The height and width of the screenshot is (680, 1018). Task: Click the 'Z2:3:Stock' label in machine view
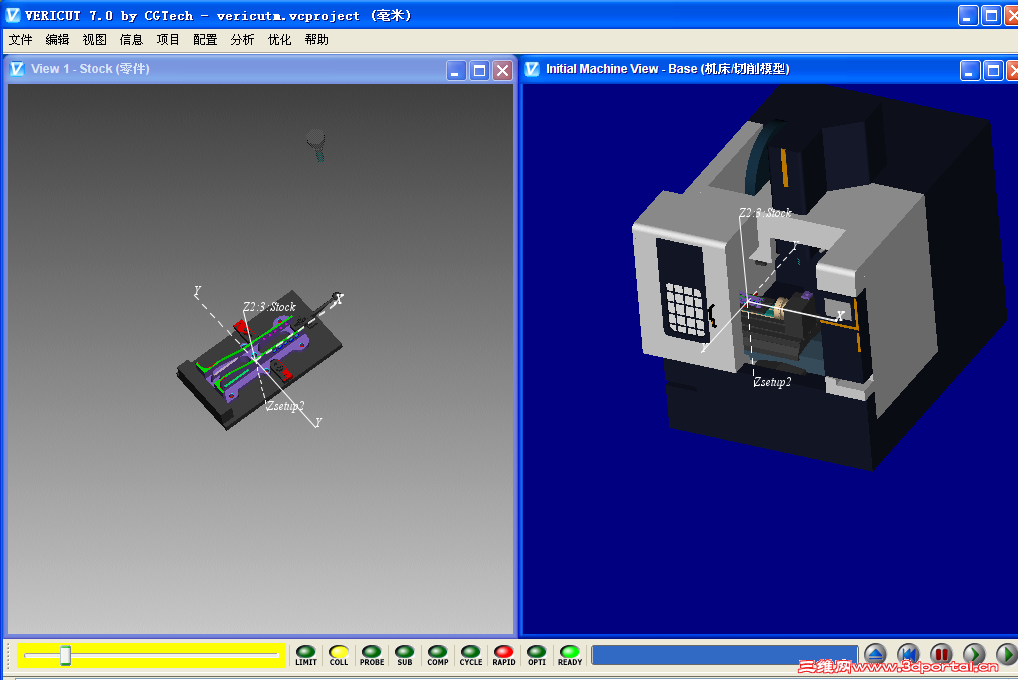[765, 213]
